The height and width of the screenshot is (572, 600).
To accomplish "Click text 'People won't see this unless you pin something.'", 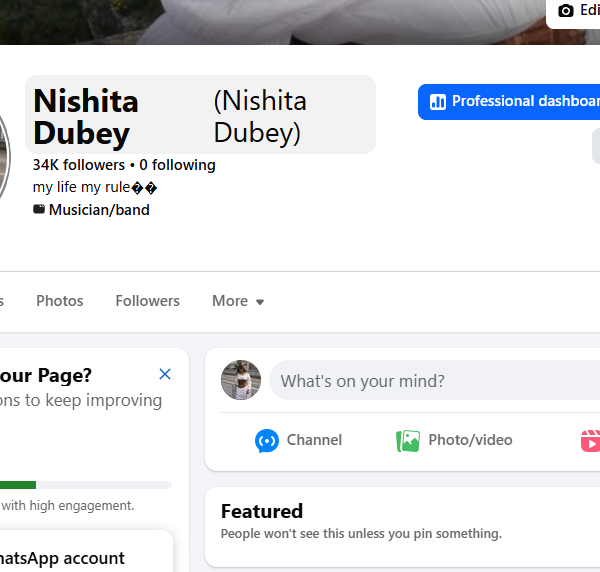I will [x=361, y=534].
